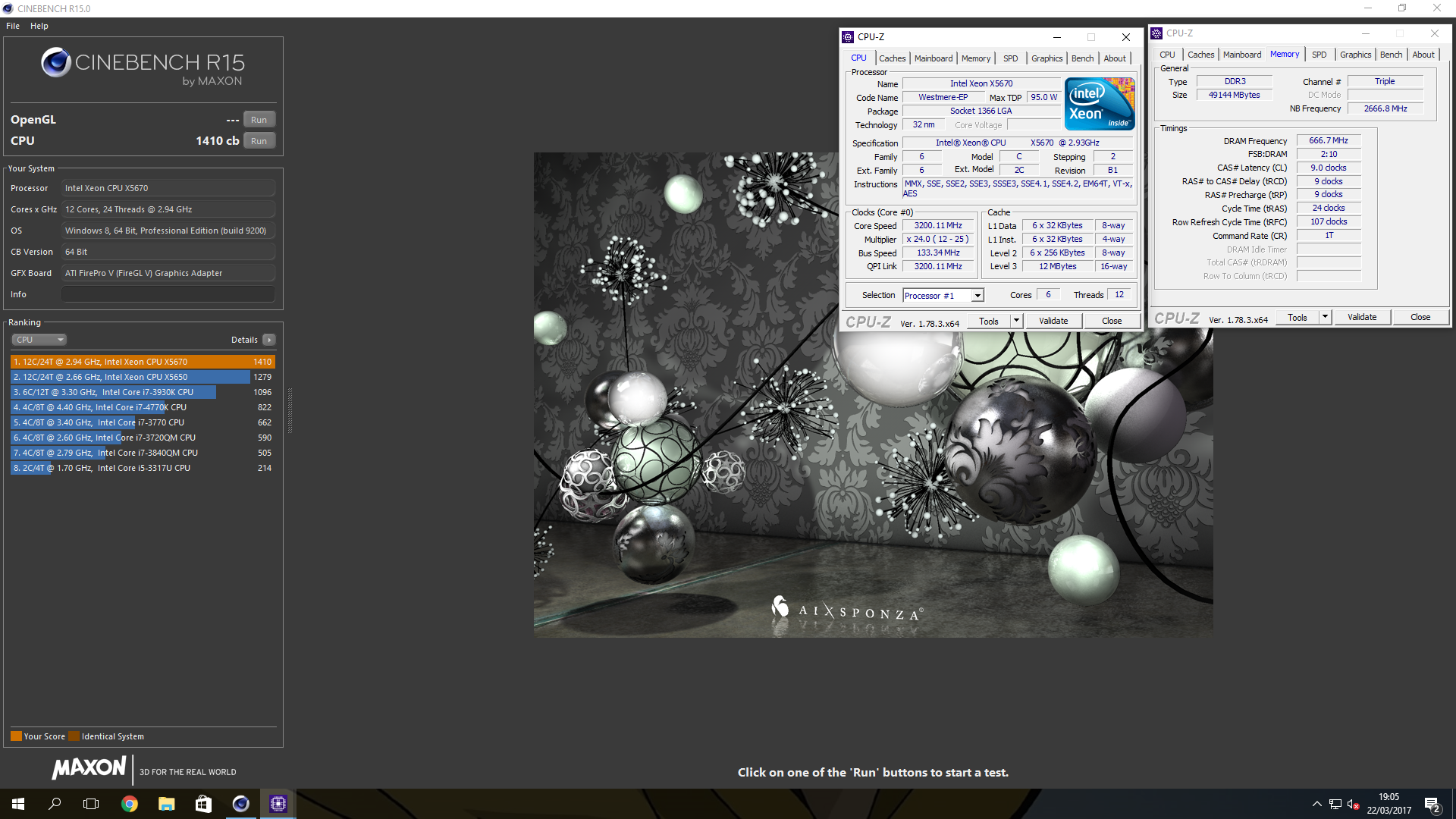Open Bench tab in second CPU-Z window
The image size is (1456, 819).
click(x=1391, y=55)
